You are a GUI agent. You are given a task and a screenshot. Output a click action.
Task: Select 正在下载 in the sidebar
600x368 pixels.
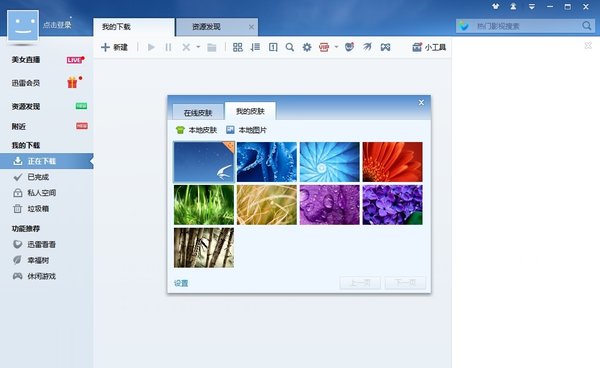point(46,161)
